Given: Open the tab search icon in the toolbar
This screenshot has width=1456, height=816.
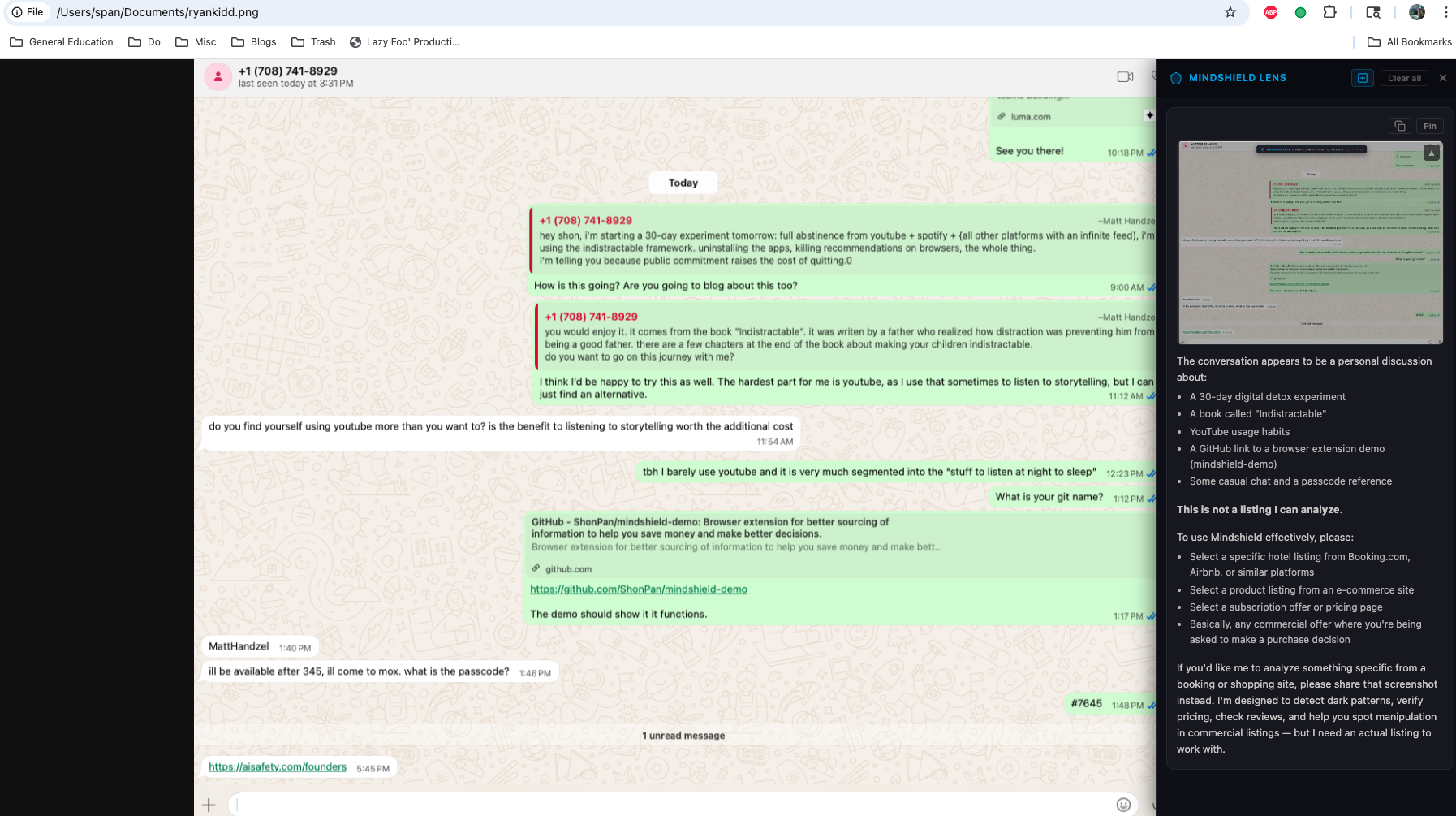Looking at the screenshot, I should (1373, 12).
